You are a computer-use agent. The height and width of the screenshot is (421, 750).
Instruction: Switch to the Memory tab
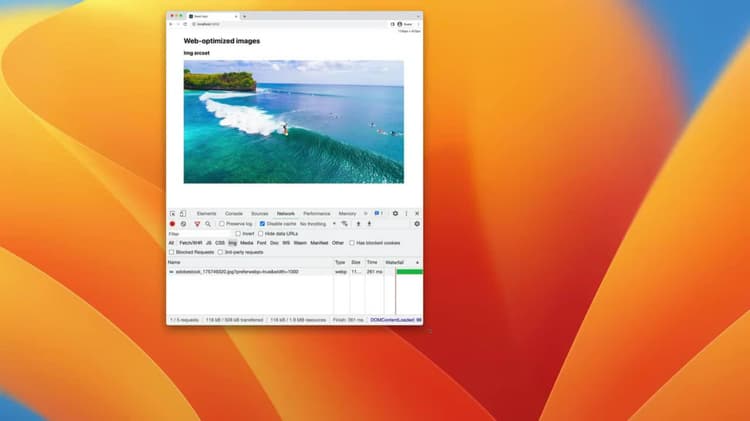click(347, 213)
